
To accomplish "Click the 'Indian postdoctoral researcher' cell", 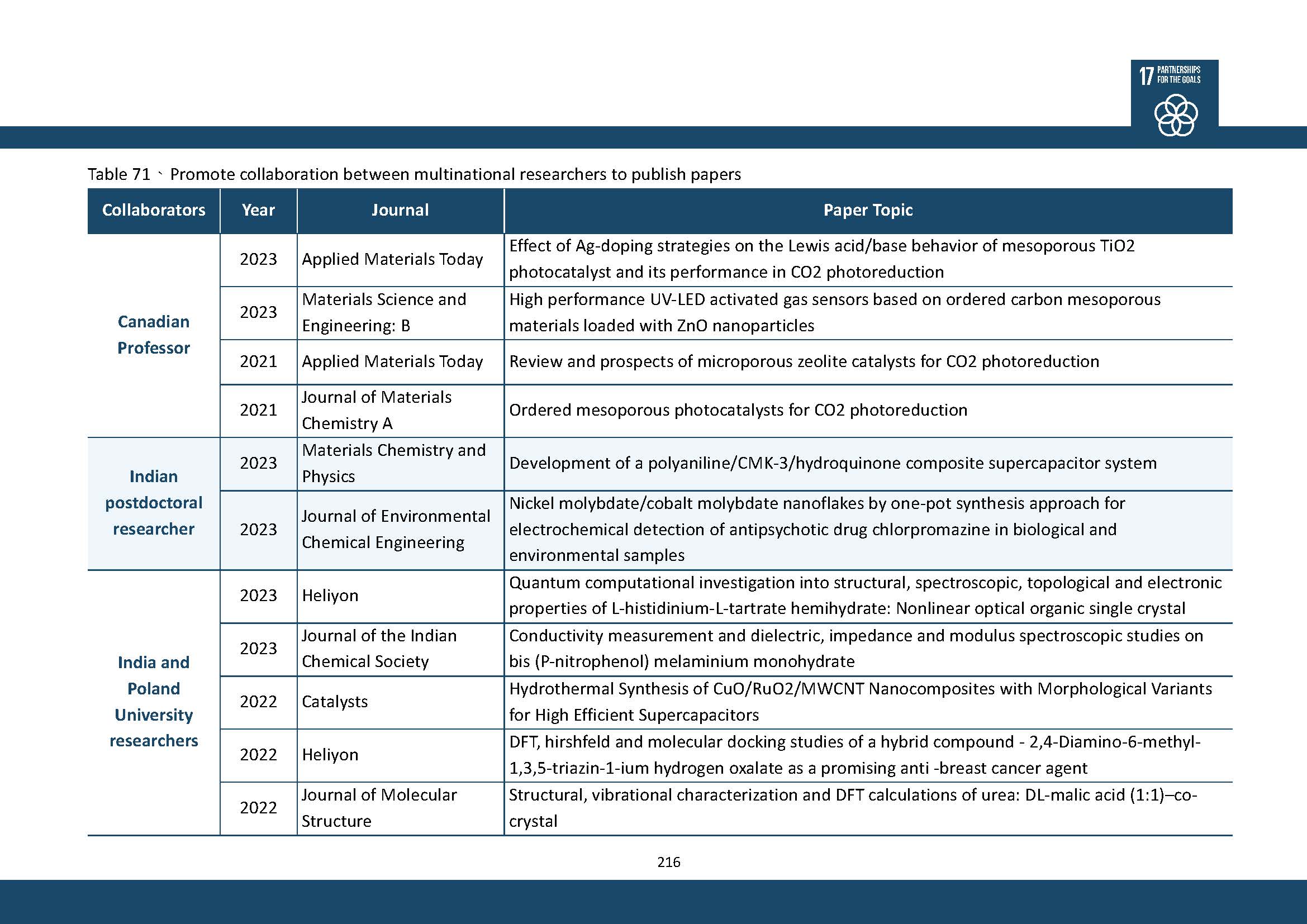I will [x=154, y=503].
